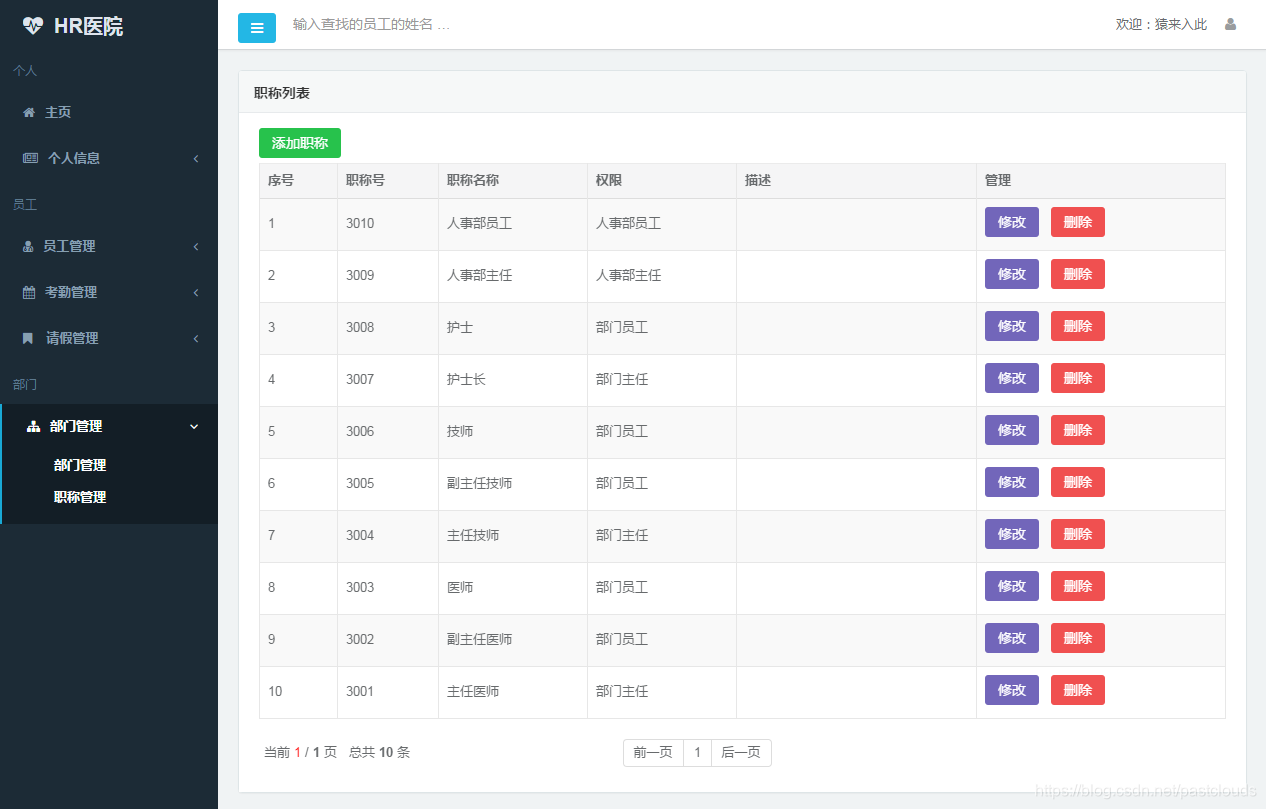Click 删除 for 人事部员工 row 3010
The image size is (1266, 809).
[x=1078, y=222]
